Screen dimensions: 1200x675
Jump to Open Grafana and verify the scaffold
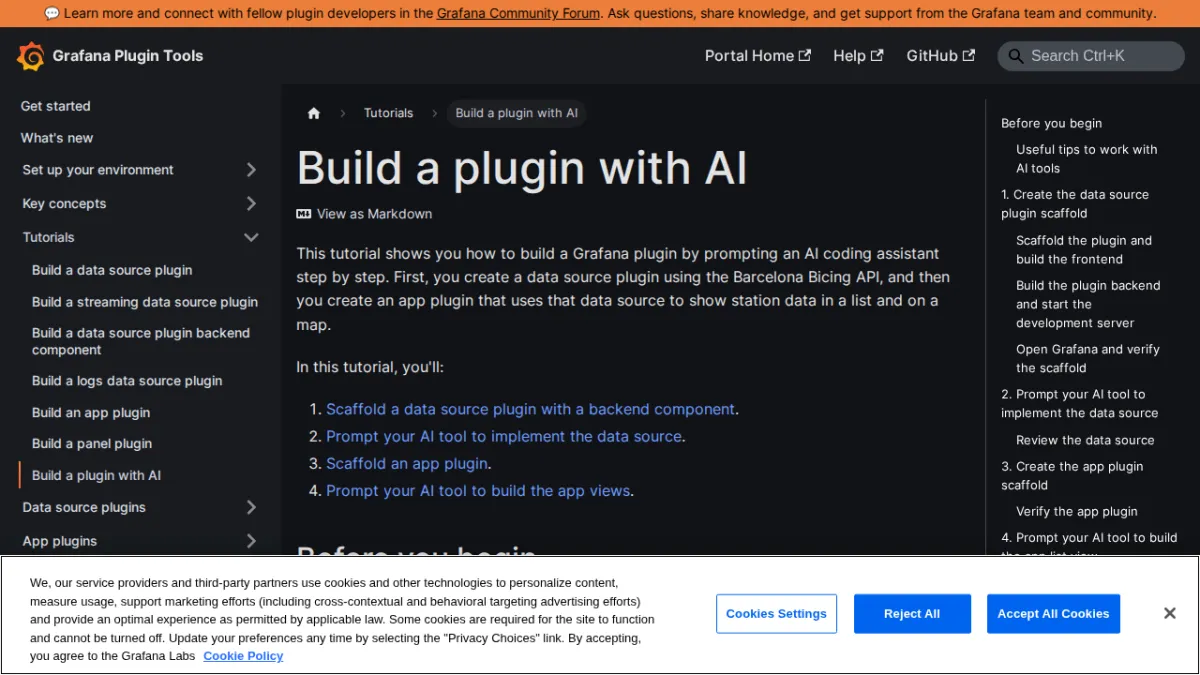point(1088,359)
